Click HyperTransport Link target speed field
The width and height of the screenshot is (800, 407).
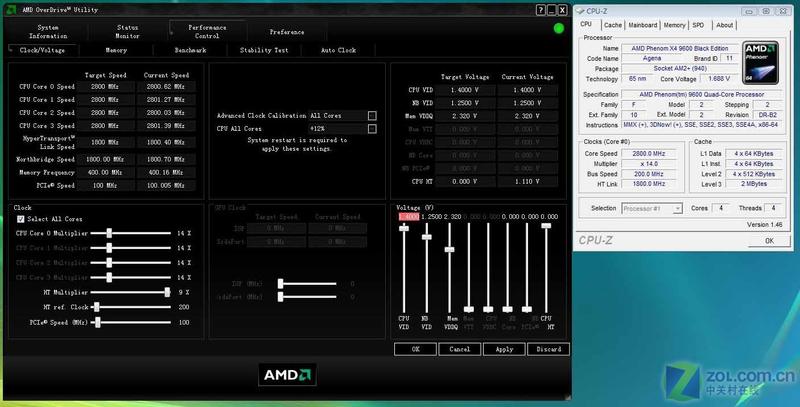tap(106, 142)
